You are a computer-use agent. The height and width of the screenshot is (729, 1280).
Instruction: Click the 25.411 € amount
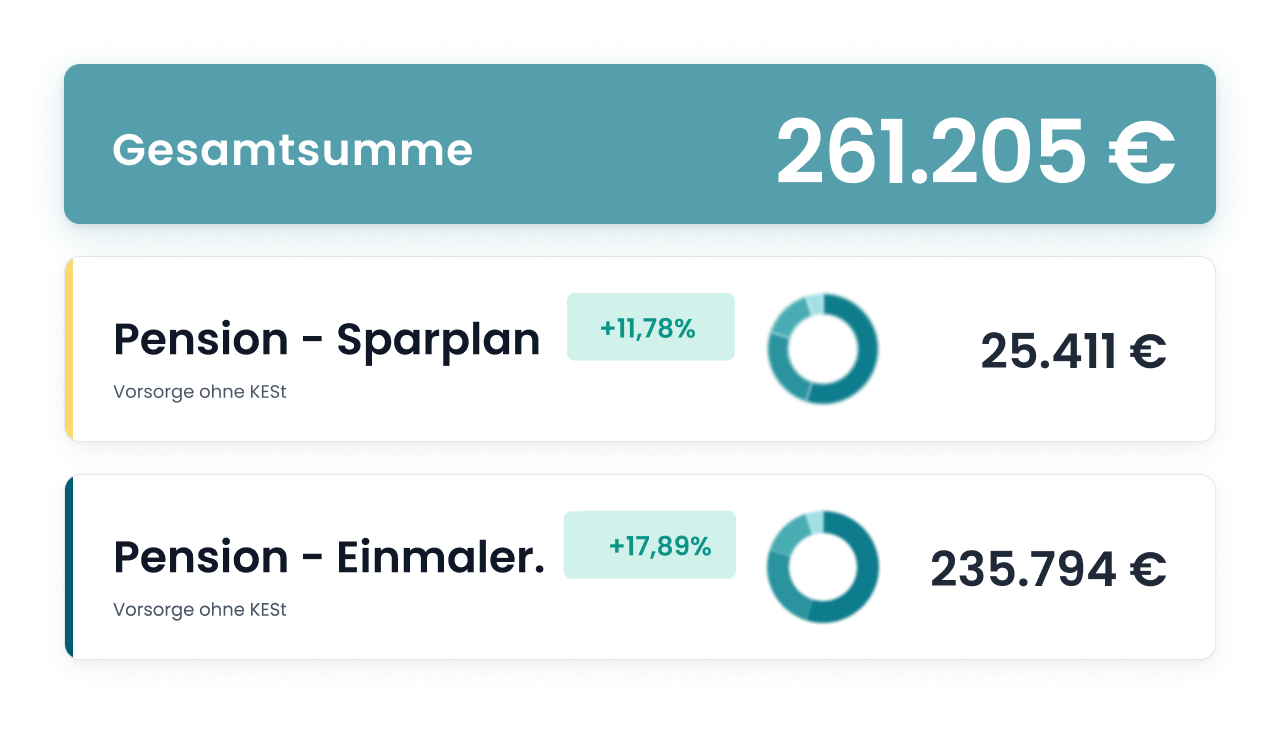coord(1073,351)
